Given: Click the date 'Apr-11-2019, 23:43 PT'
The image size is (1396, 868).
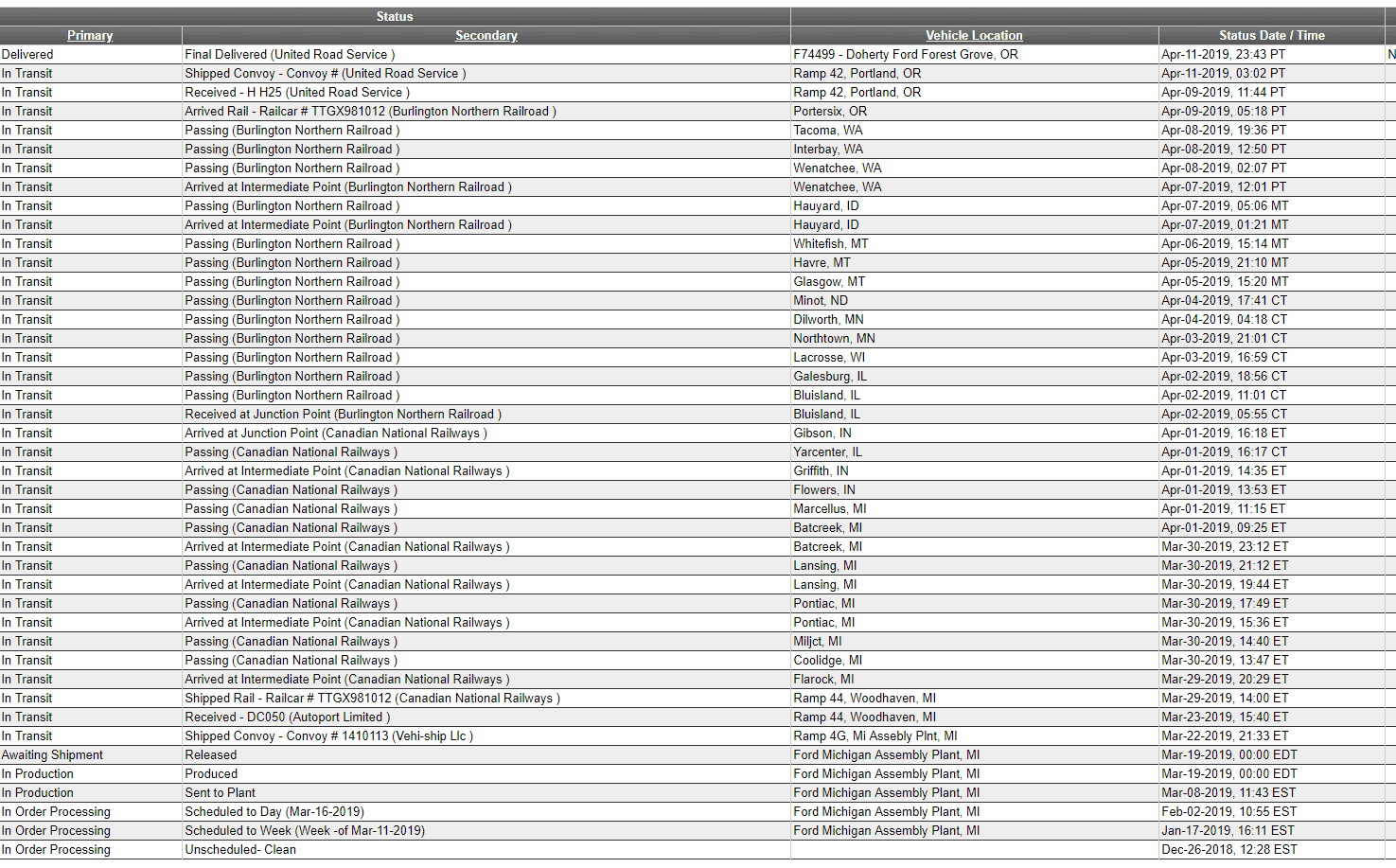Looking at the screenshot, I should click(x=1224, y=54).
